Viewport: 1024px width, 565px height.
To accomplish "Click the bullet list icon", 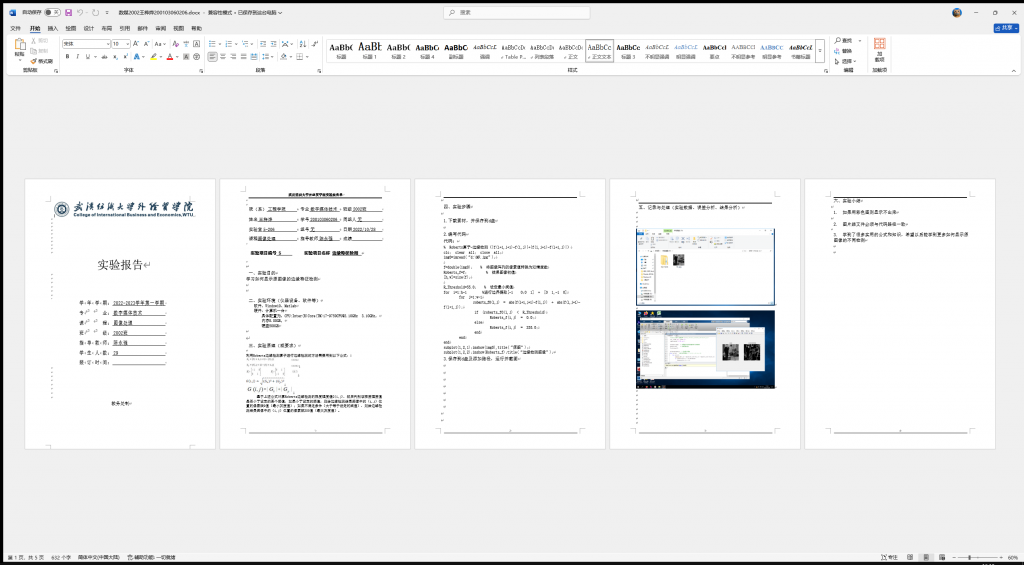I will click(x=213, y=44).
